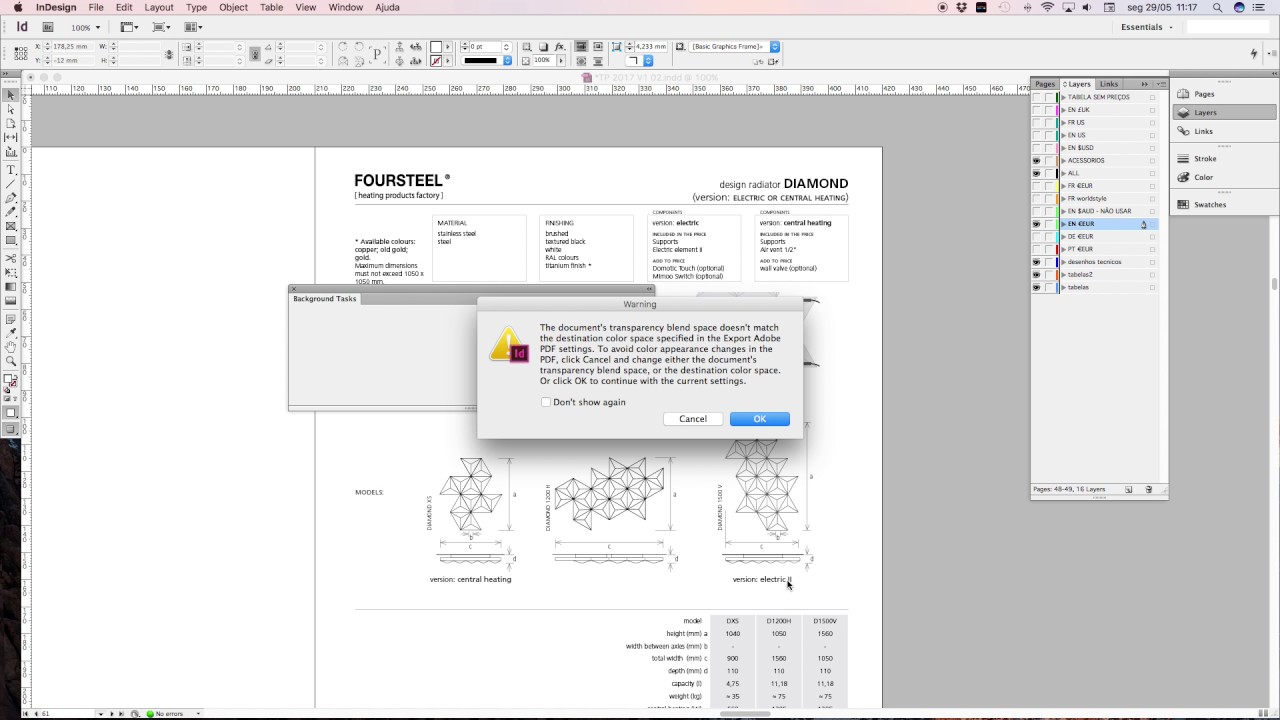Expand the DE €EUR layer
1280x720 pixels.
tap(1064, 237)
